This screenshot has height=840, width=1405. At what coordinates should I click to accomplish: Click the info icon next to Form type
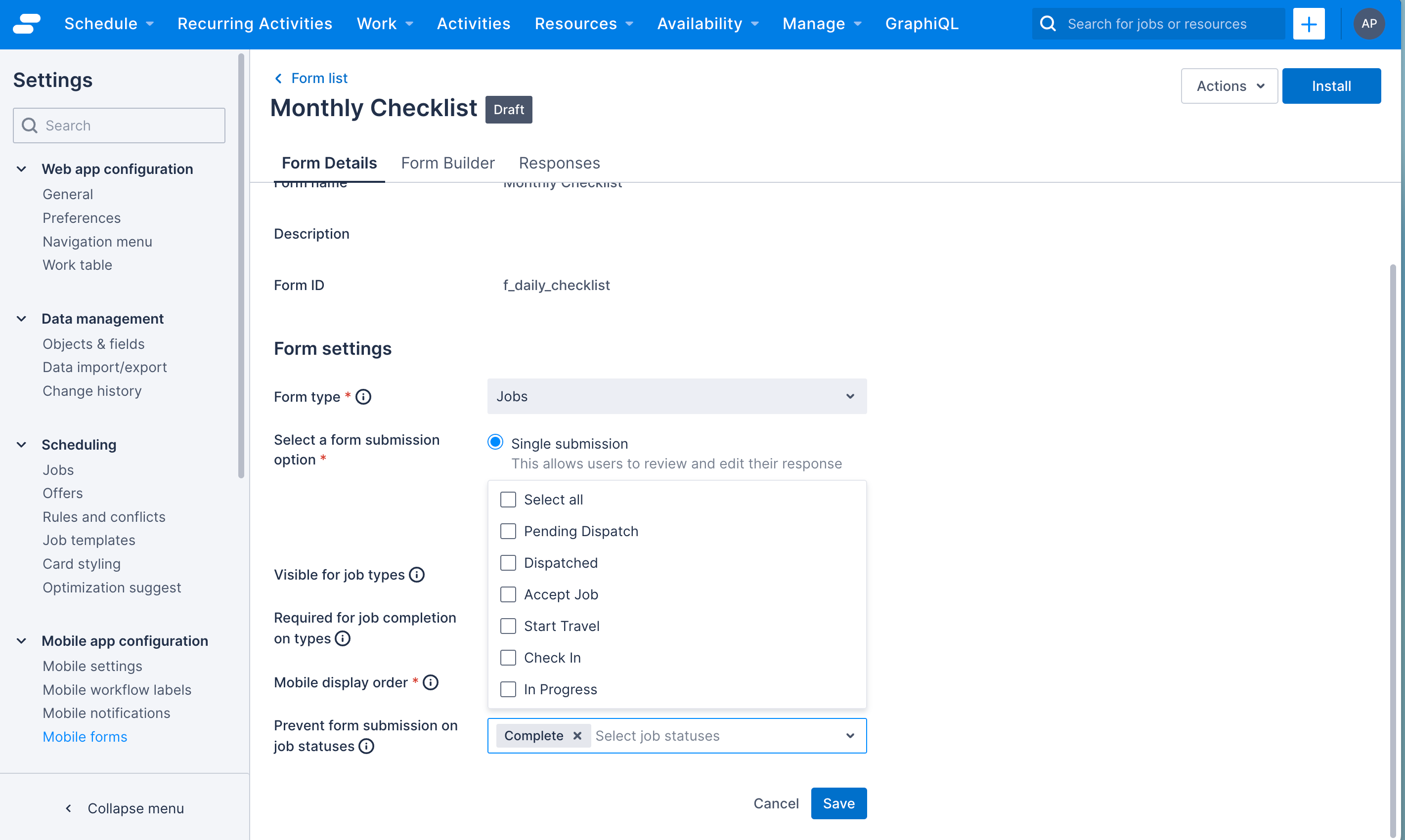click(x=363, y=397)
